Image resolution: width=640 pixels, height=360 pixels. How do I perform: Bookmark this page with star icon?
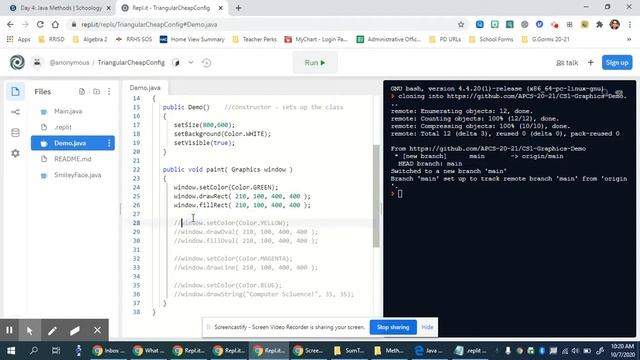(x=461, y=24)
